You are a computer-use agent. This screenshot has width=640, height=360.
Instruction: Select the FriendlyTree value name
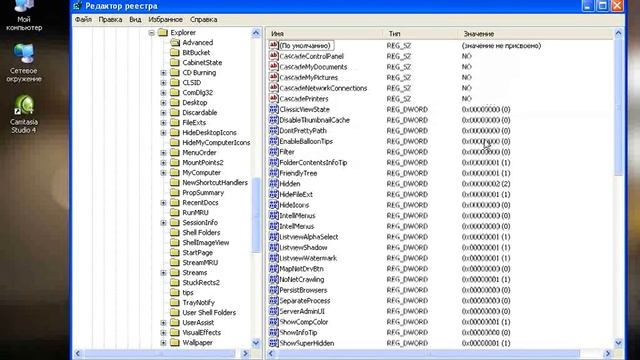coord(298,173)
